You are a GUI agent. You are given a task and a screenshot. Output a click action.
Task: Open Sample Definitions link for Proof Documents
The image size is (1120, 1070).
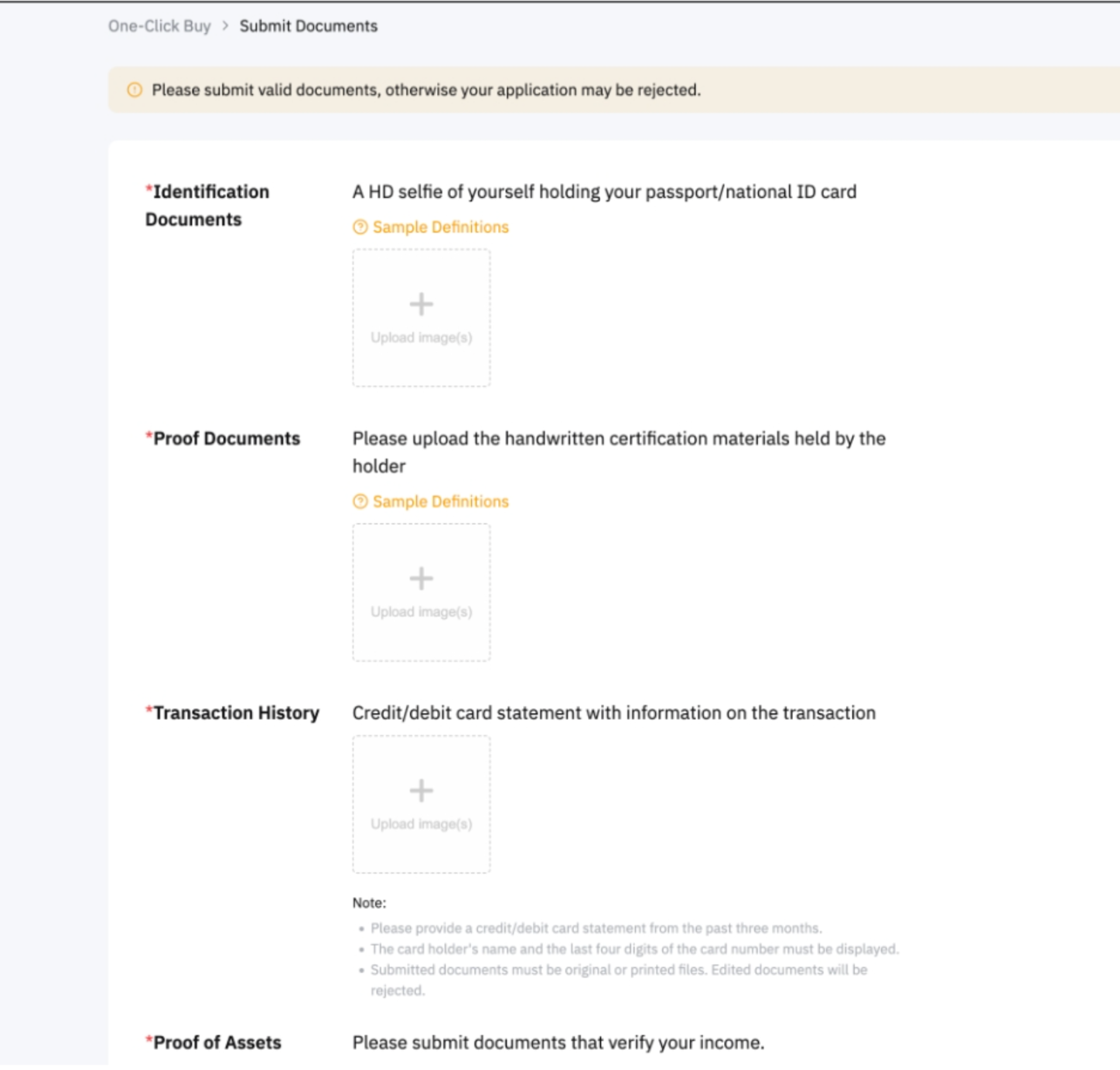click(x=440, y=502)
